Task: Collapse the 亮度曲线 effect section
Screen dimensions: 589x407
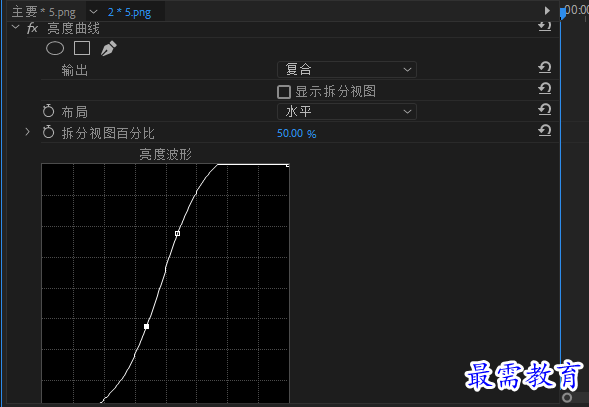Action: (x=15, y=27)
